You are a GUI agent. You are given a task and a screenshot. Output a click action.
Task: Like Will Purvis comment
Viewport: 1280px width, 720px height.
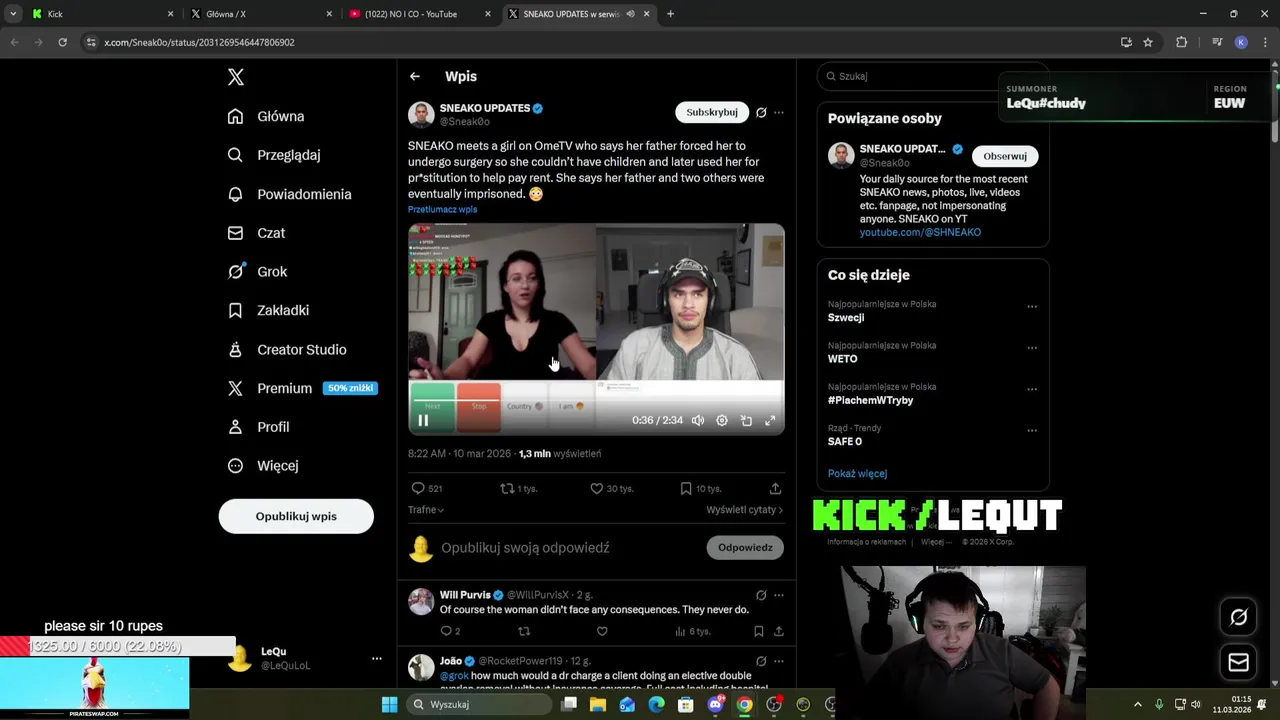click(x=602, y=631)
